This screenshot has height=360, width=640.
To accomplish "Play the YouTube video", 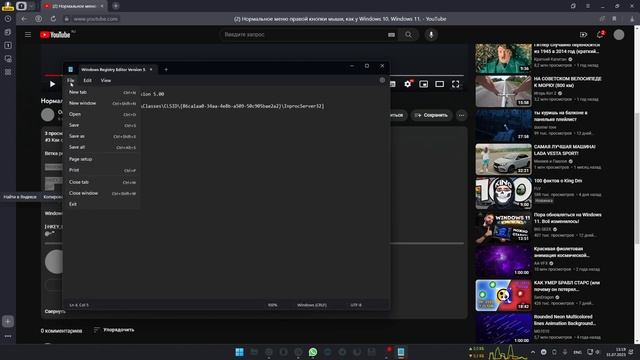I will tap(52, 84).
